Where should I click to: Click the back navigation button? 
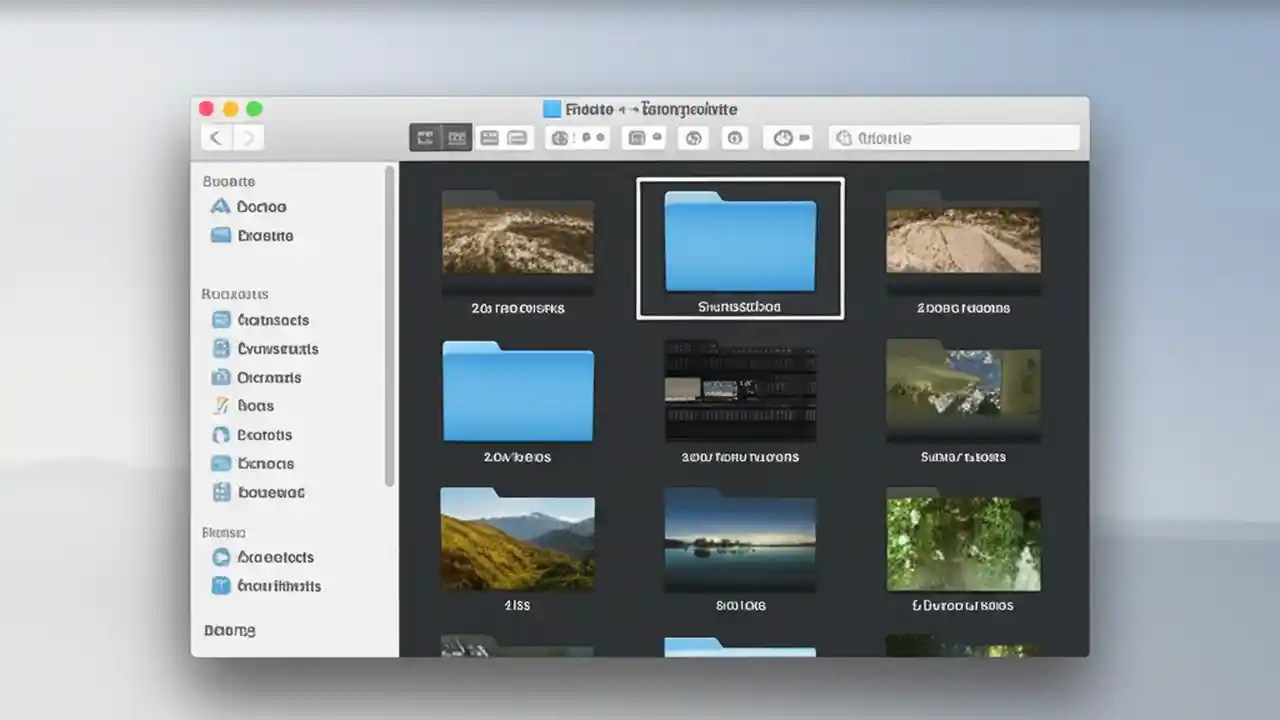tap(216, 137)
